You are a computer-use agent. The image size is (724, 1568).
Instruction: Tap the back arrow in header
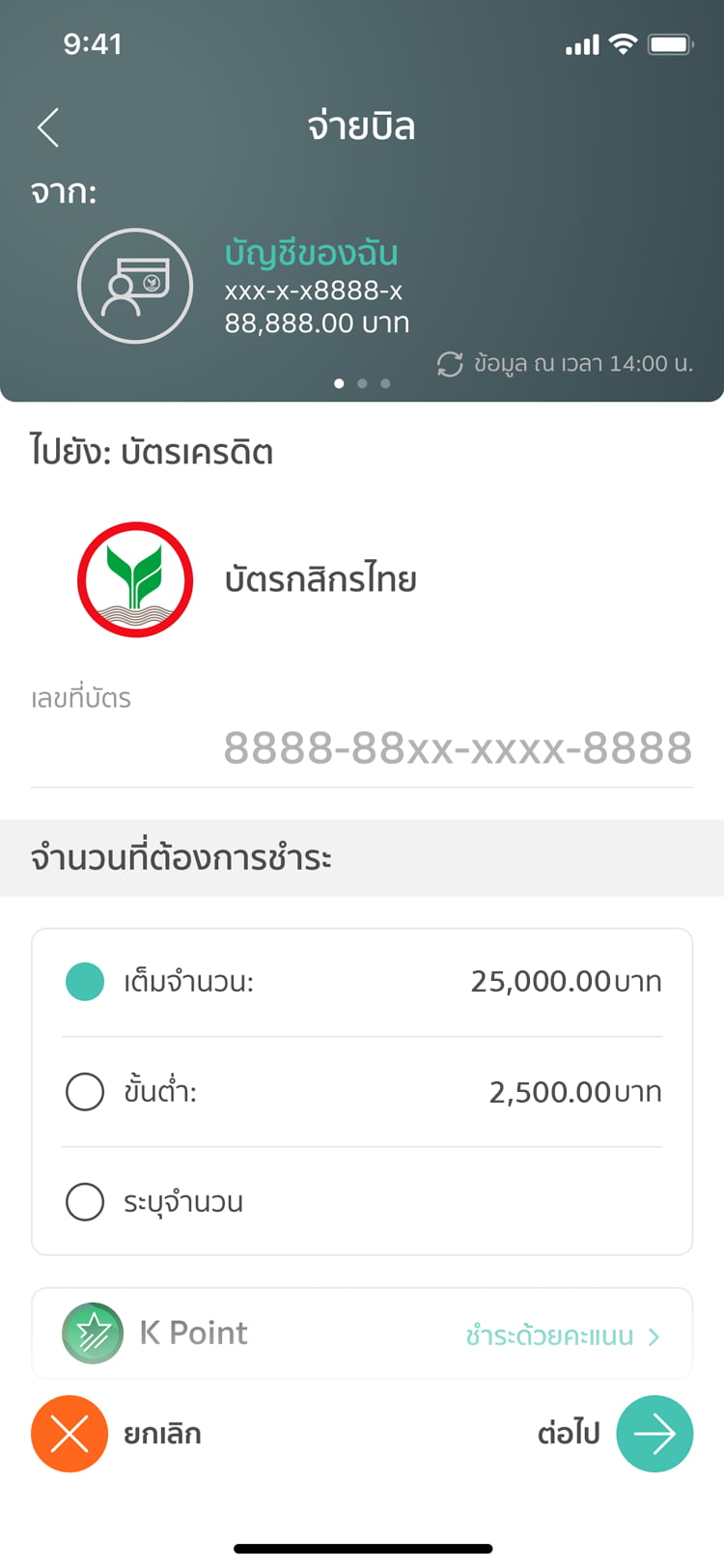click(48, 127)
